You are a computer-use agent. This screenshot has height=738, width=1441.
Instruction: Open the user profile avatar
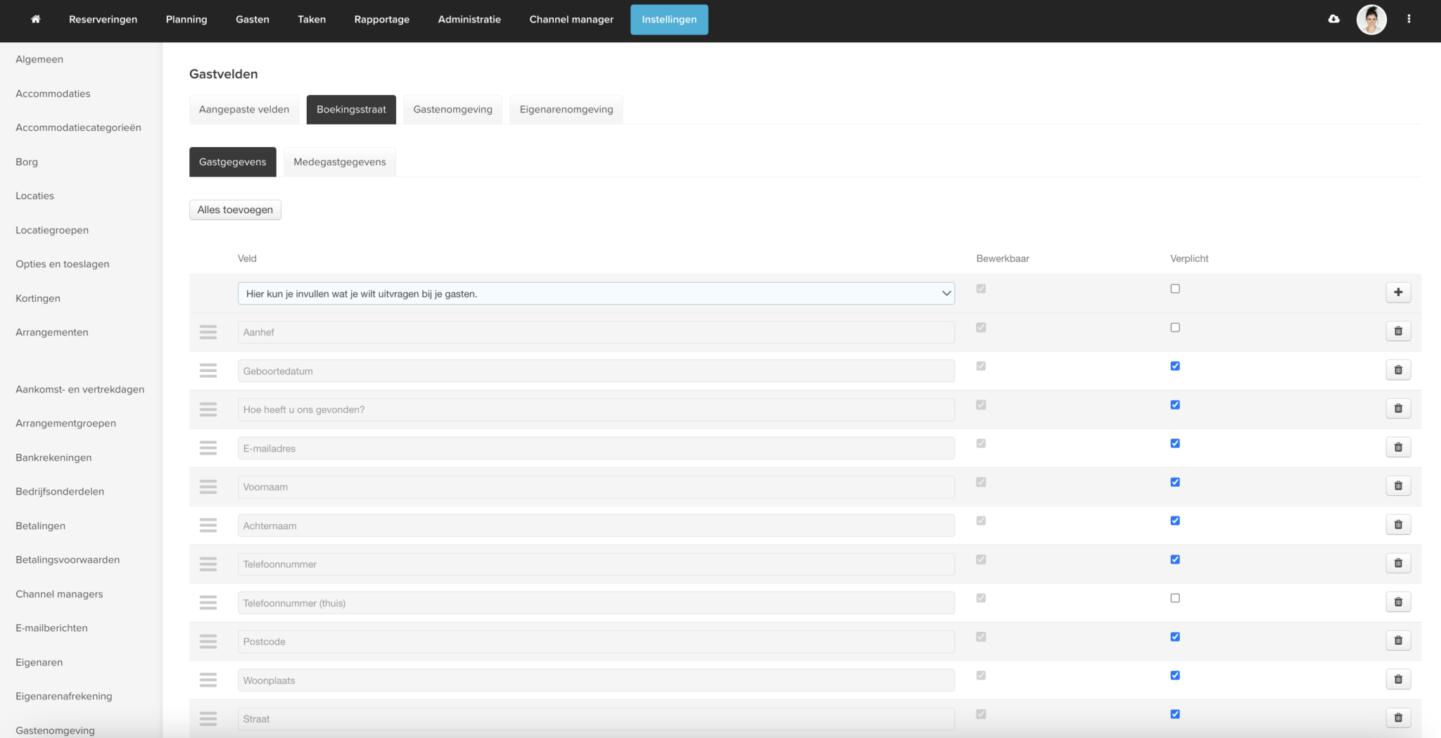1371,19
